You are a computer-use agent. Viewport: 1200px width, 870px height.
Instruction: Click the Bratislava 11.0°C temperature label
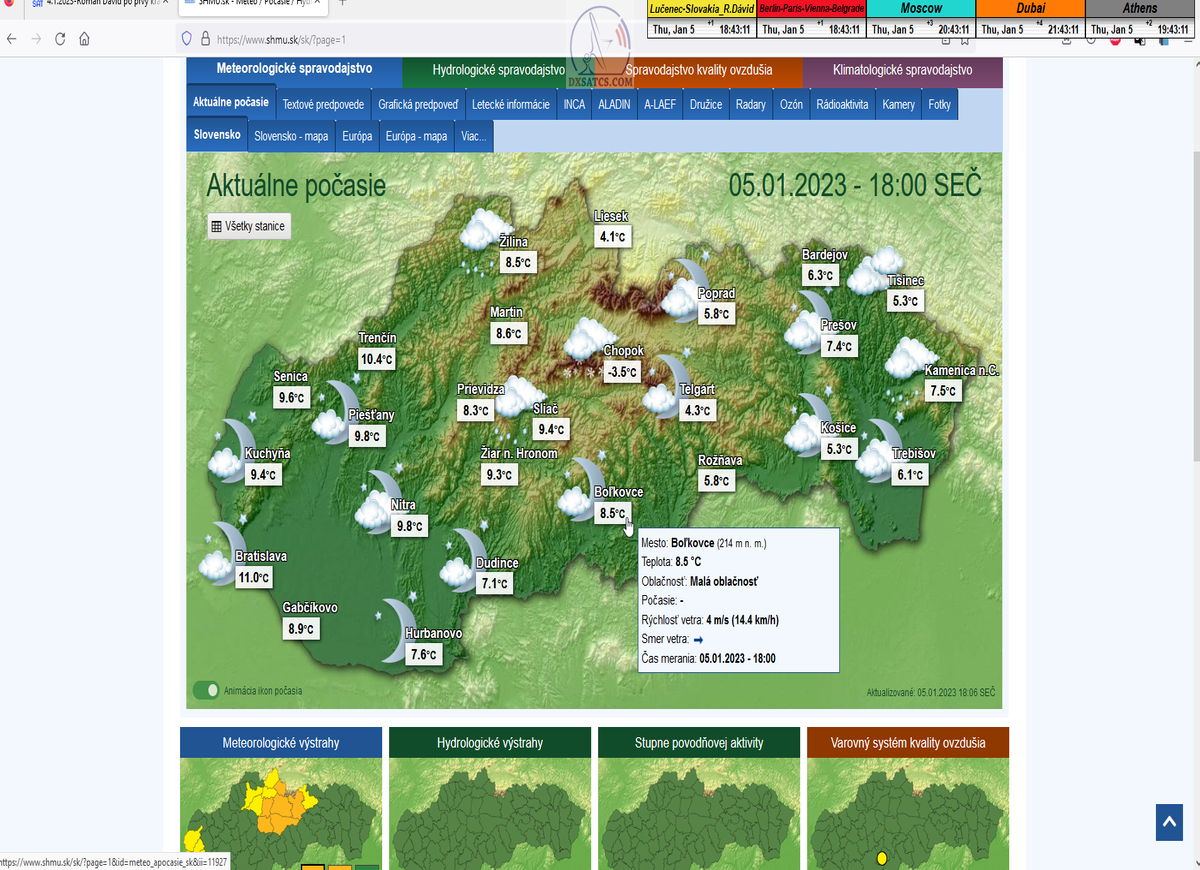coord(254,577)
